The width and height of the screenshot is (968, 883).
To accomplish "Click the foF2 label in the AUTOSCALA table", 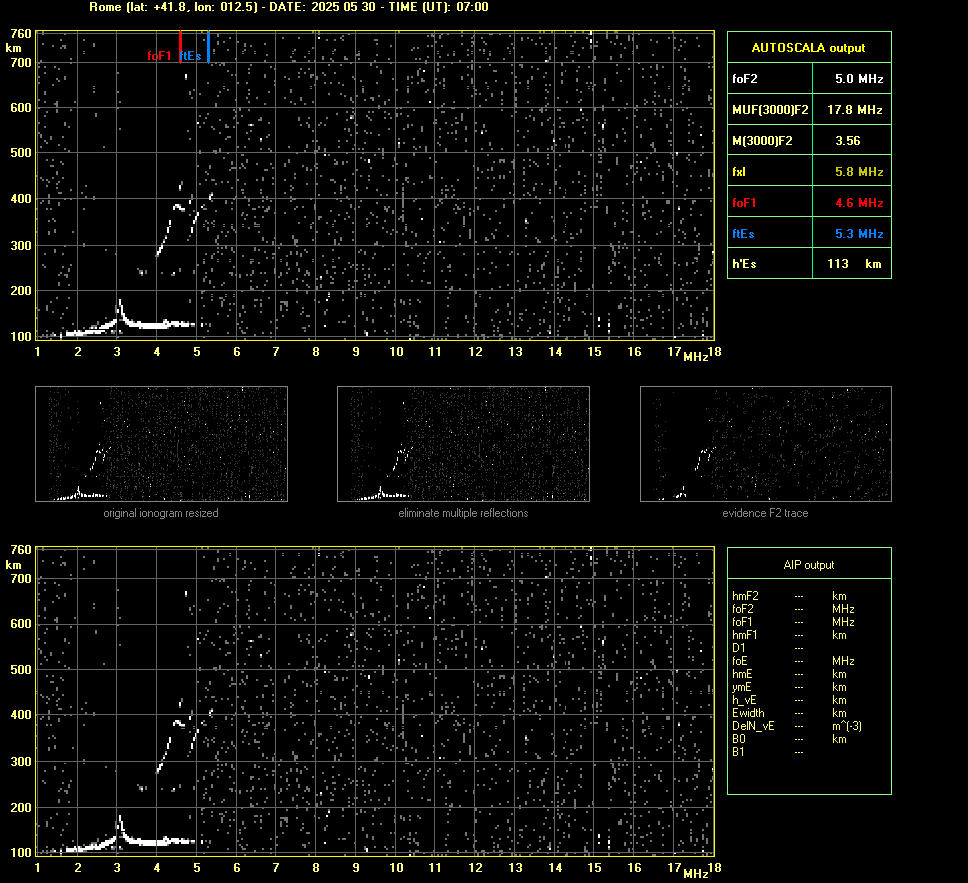I will [745, 79].
